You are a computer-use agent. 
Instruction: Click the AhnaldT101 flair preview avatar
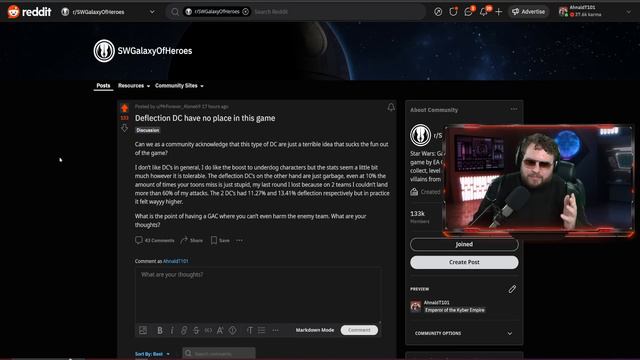[416, 306]
